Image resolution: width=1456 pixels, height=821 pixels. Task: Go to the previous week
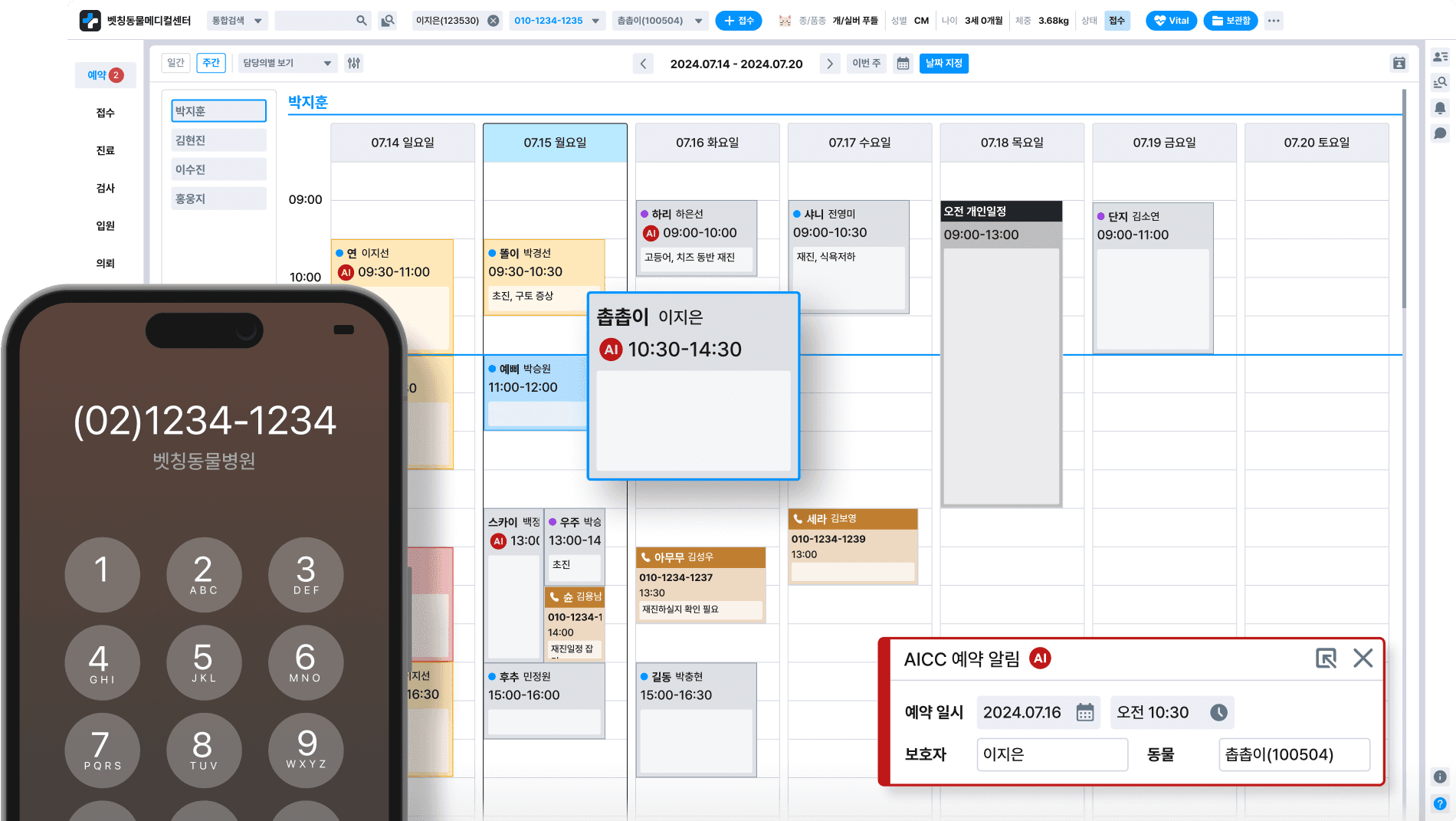[644, 64]
